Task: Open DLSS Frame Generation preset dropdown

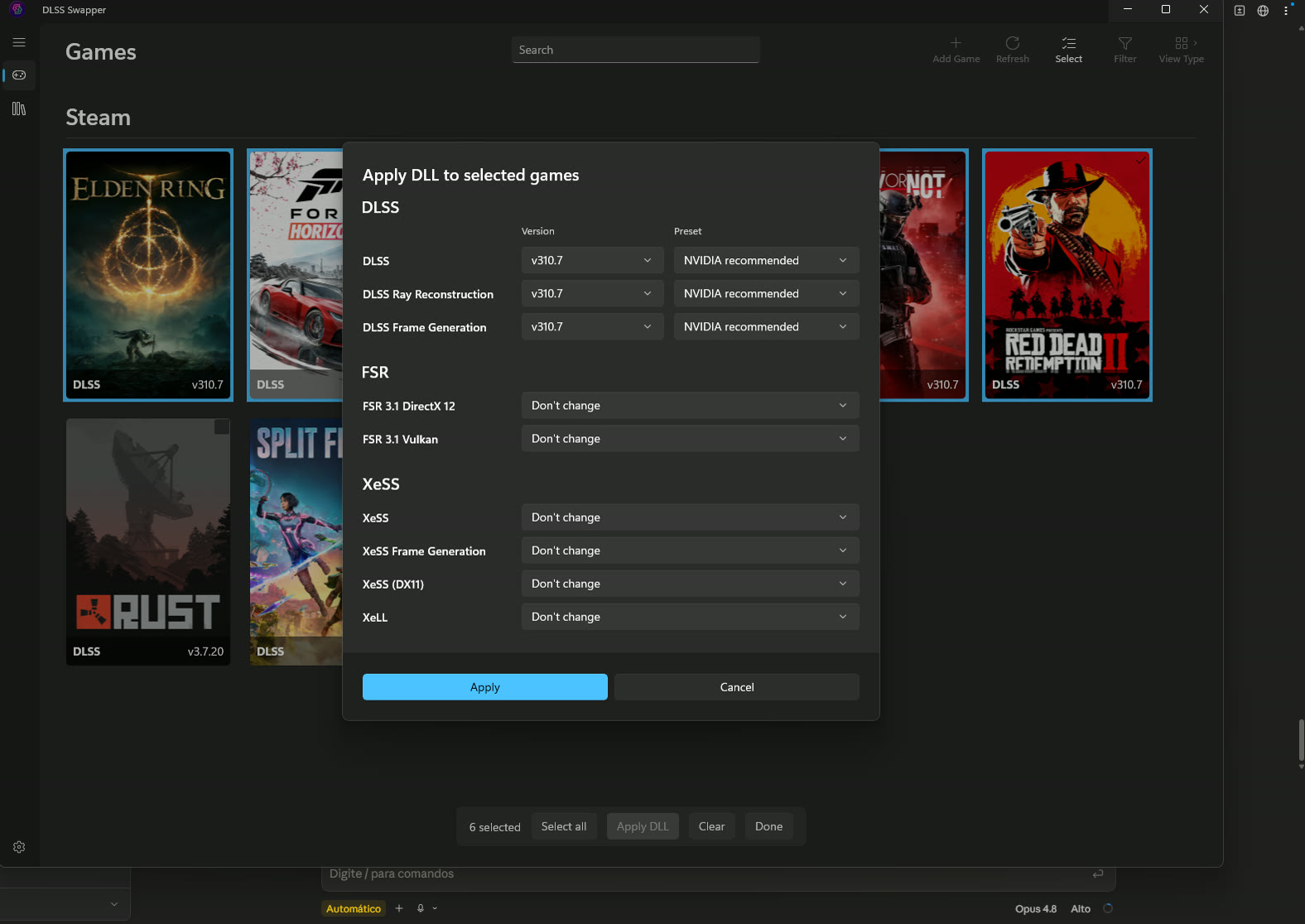Action: [x=767, y=326]
